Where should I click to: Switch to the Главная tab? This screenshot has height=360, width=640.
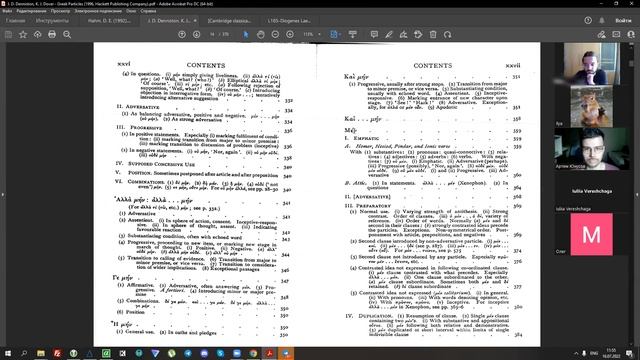(16, 20)
